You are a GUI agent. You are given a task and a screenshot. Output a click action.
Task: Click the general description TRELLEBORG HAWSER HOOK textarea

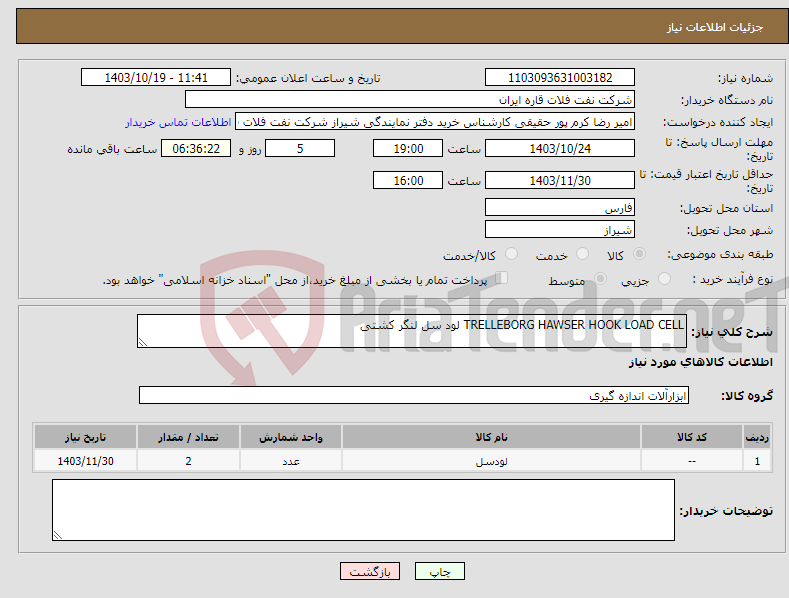point(412,331)
